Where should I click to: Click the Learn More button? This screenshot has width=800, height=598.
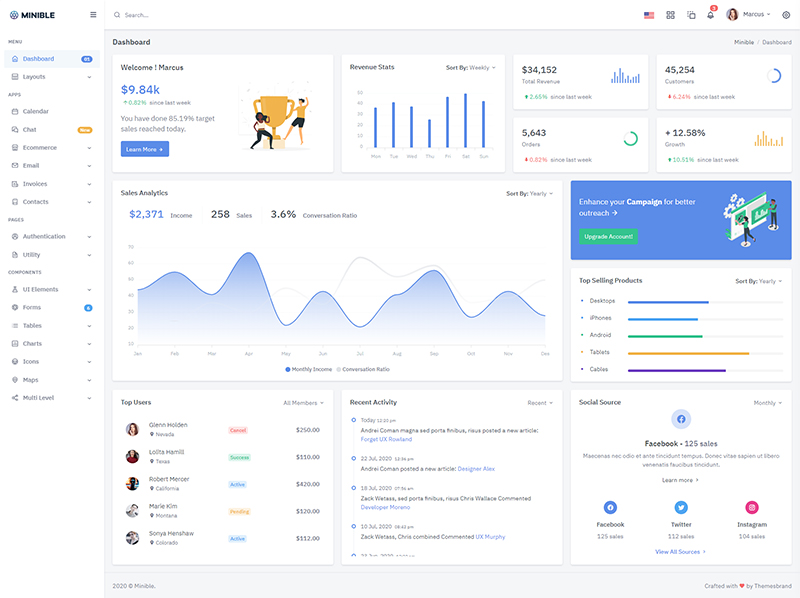(144, 149)
